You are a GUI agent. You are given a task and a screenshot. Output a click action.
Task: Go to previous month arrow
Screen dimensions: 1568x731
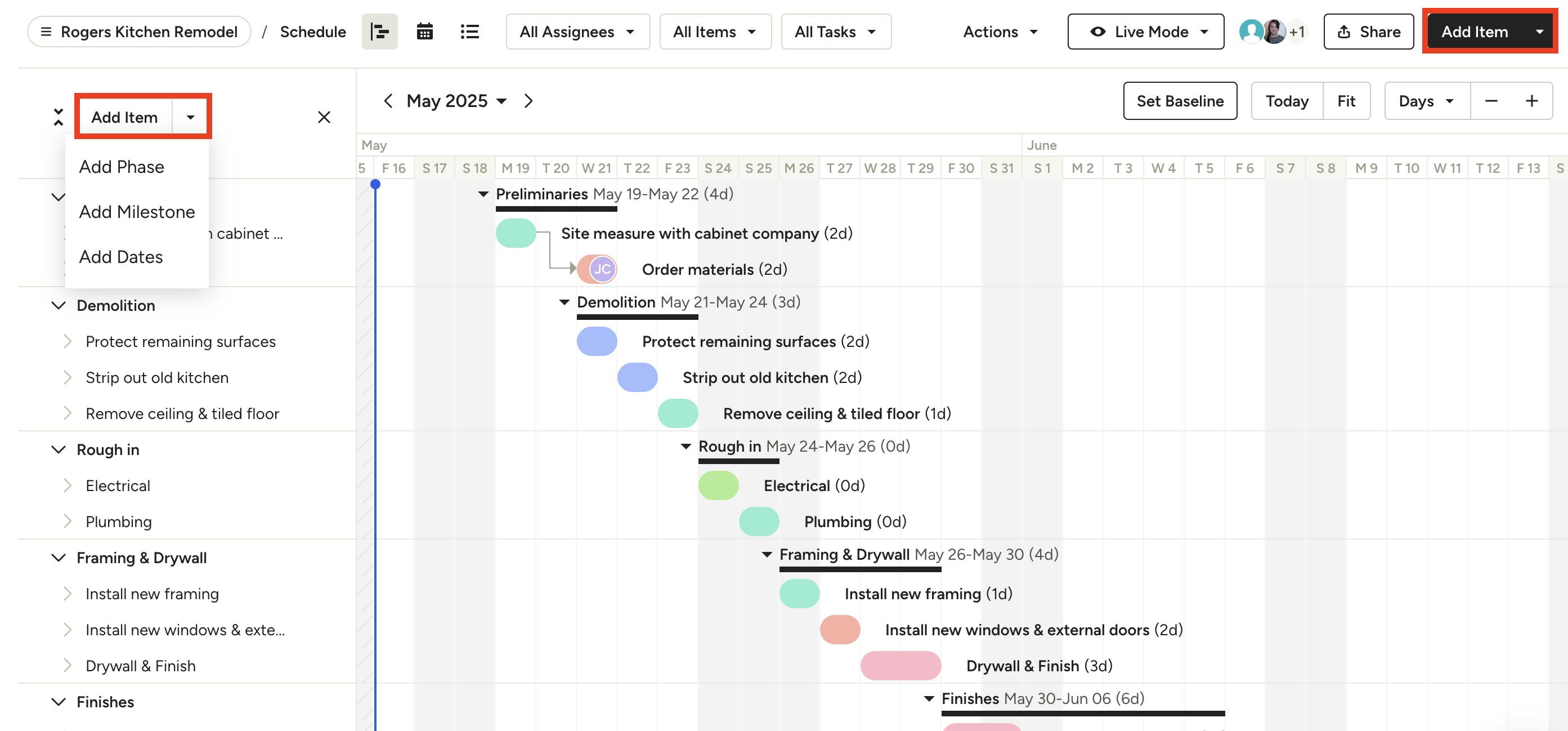tap(388, 100)
